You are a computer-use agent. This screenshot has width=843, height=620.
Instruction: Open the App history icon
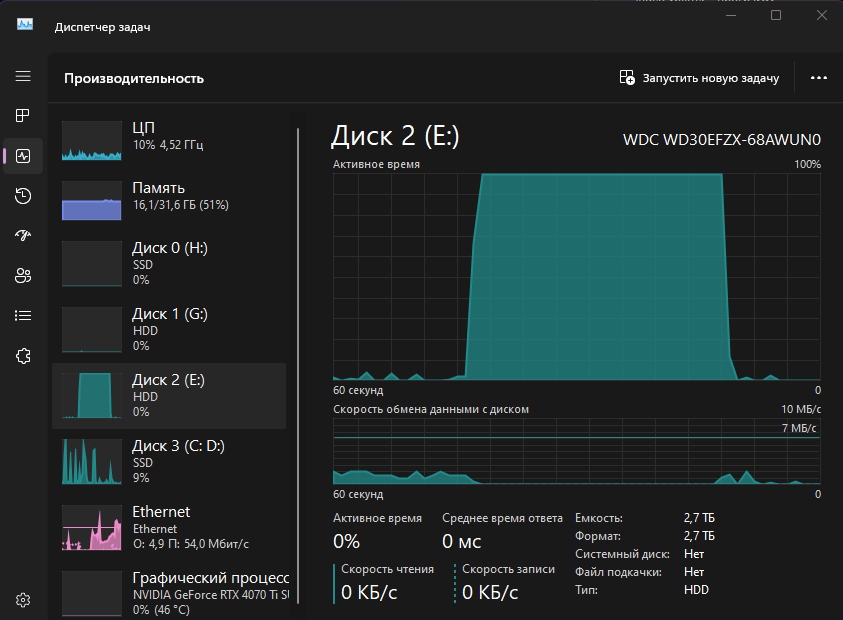click(x=23, y=196)
